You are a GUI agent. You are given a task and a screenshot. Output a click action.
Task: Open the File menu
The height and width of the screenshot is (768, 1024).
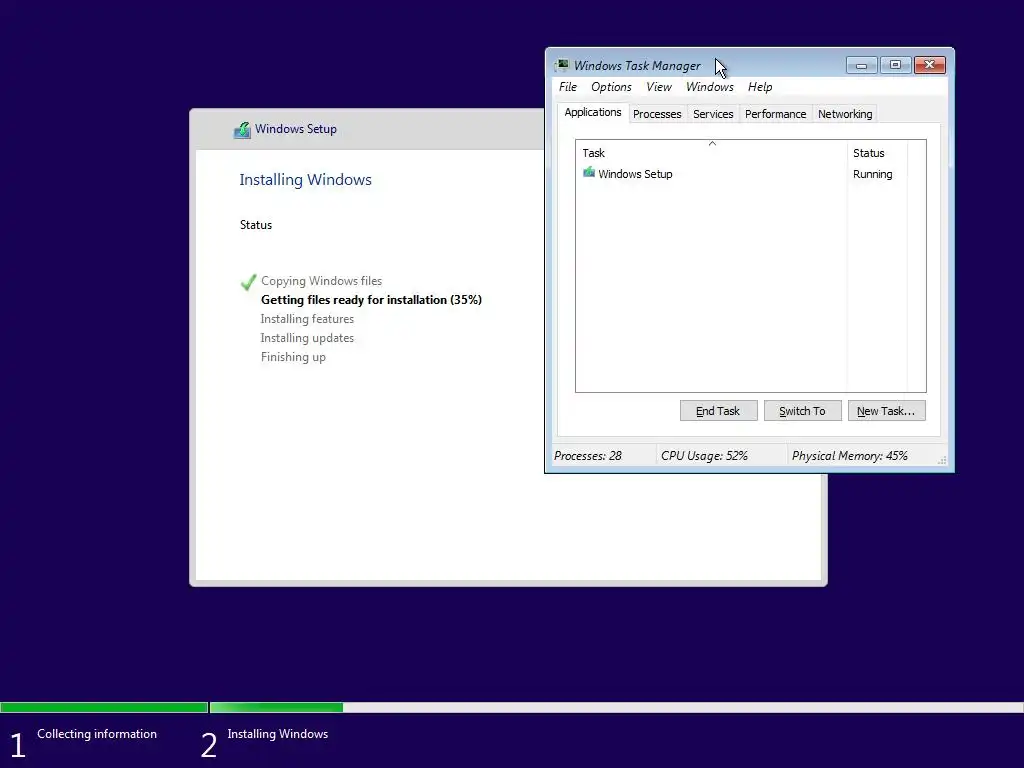[x=568, y=87]
